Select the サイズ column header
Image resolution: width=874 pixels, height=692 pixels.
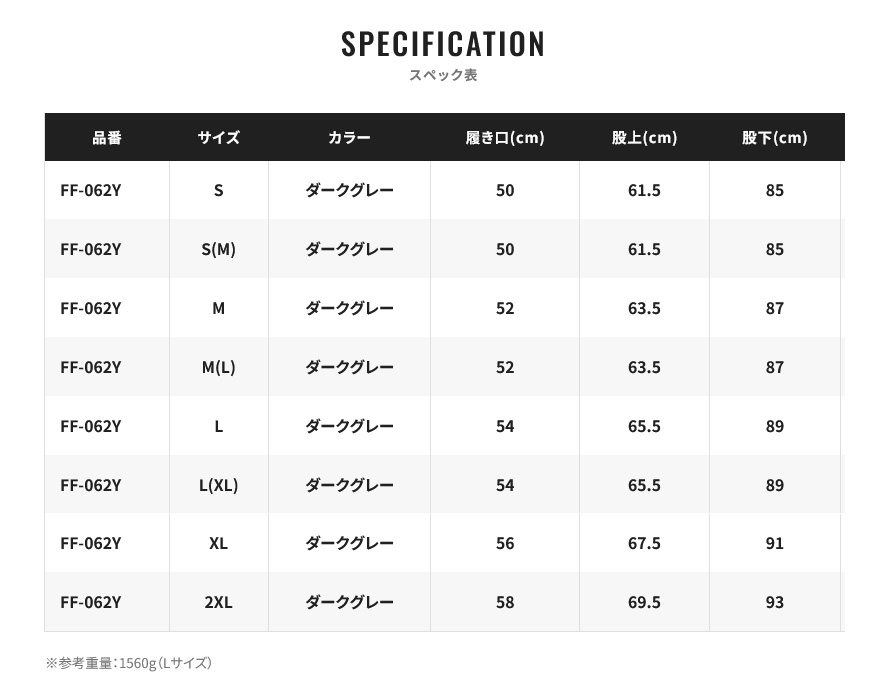click(x=218, y=137)
